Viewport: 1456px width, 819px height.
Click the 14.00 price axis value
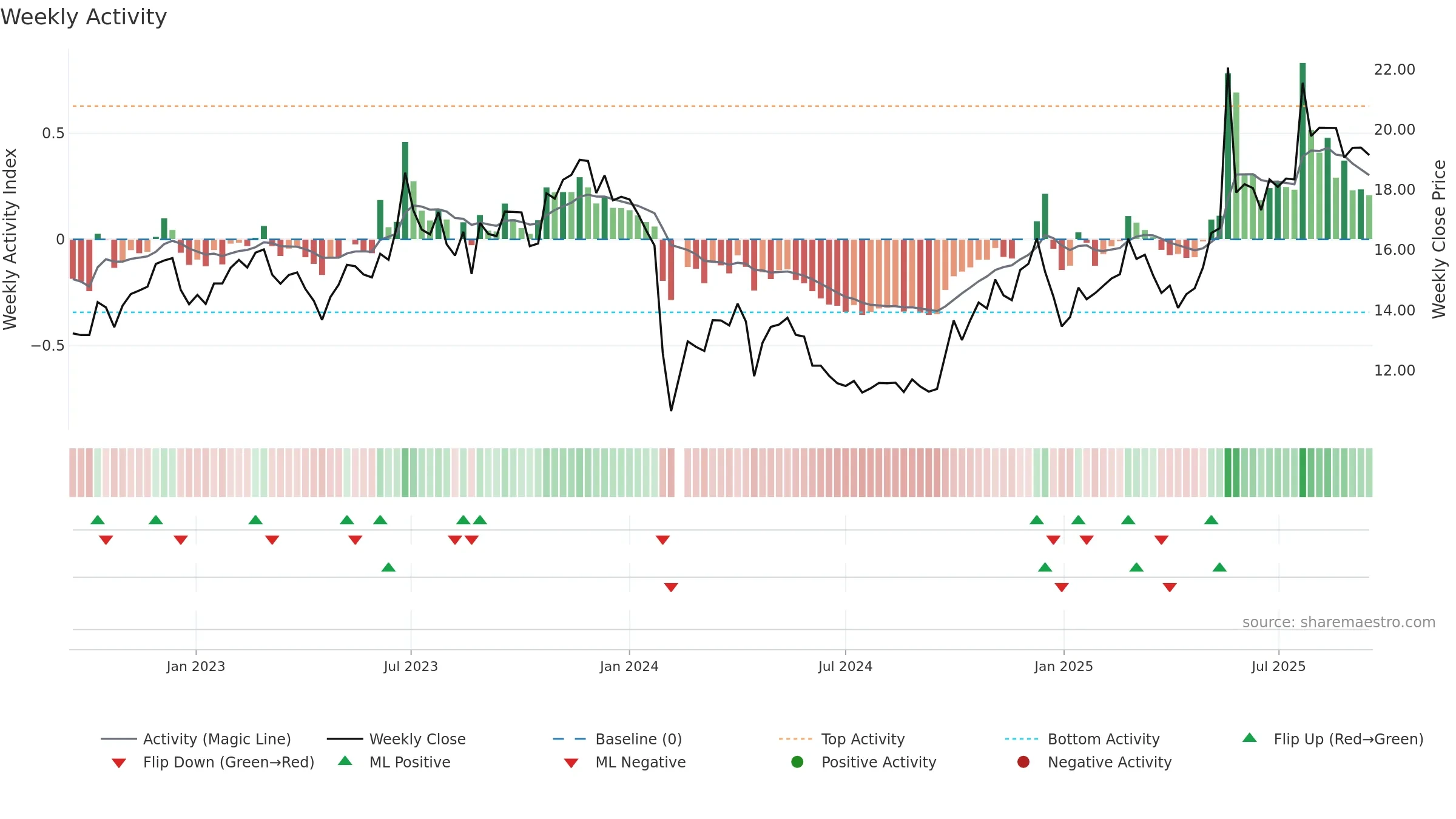tap(1394, 311)
